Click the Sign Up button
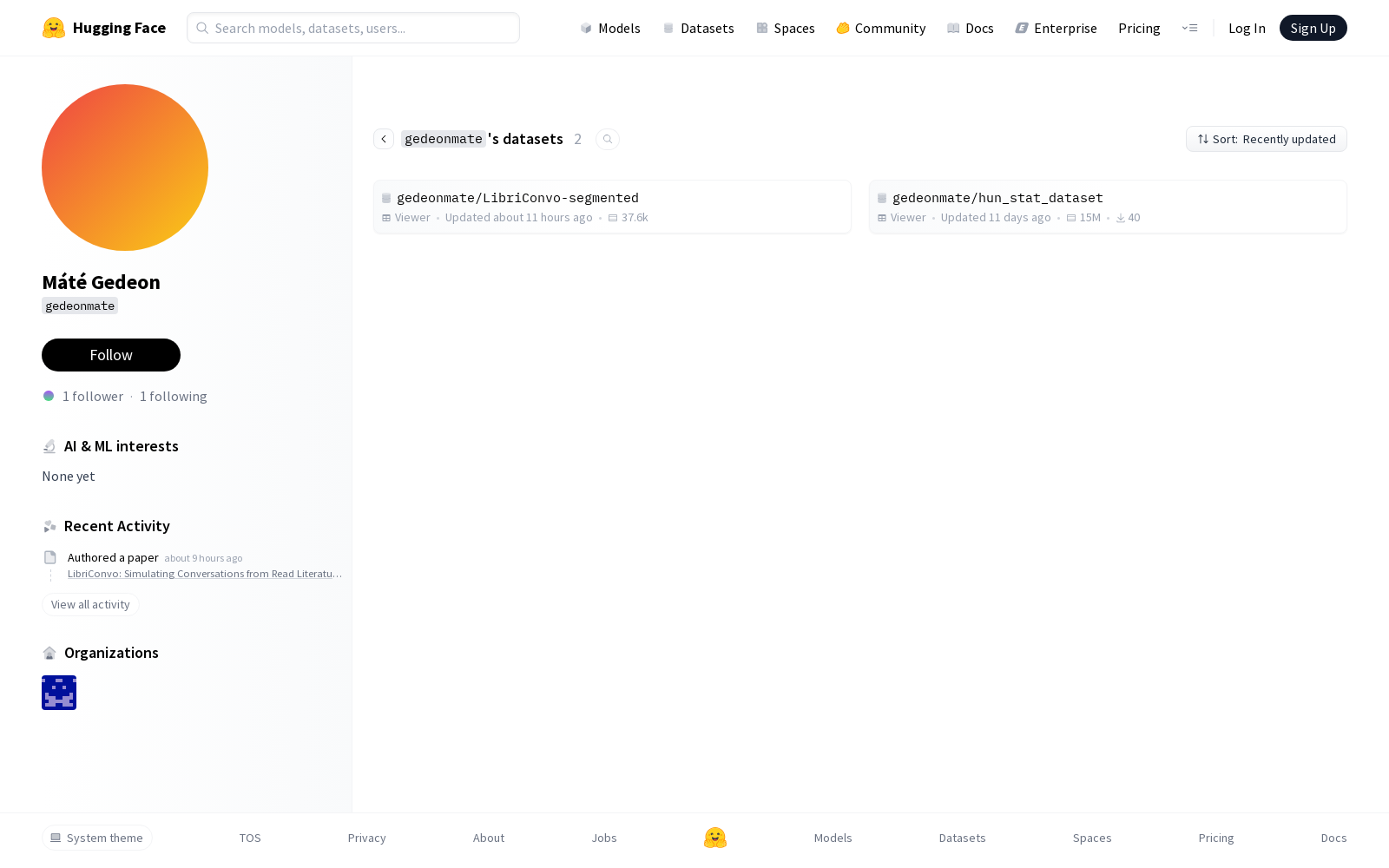This screenshot has width=1389, height=868. pos(1313,28)
